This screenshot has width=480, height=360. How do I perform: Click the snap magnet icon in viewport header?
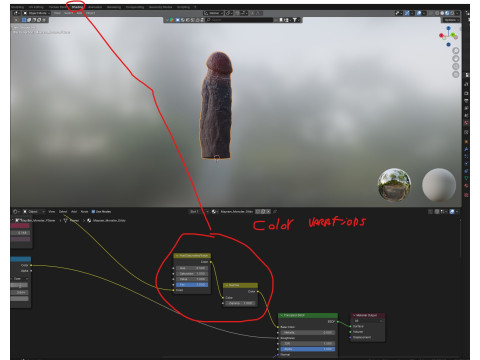[238, 13]
